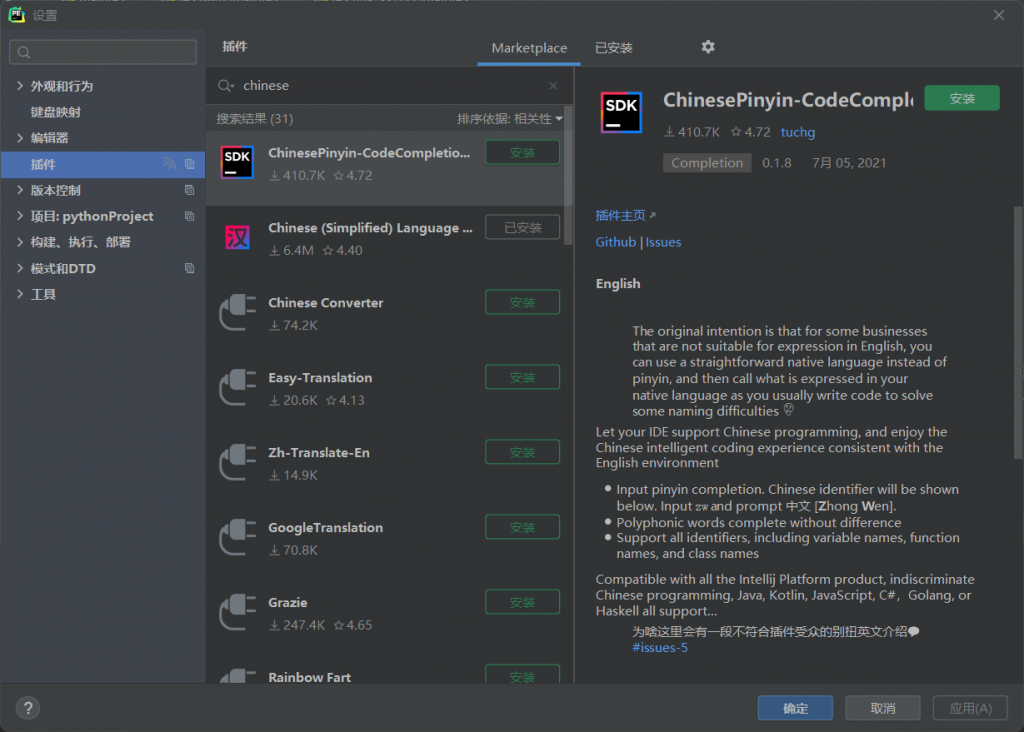Install the Chinese Converter plugin
Image resolution: width=1024 pixels, height=732 pixels.
522,302
